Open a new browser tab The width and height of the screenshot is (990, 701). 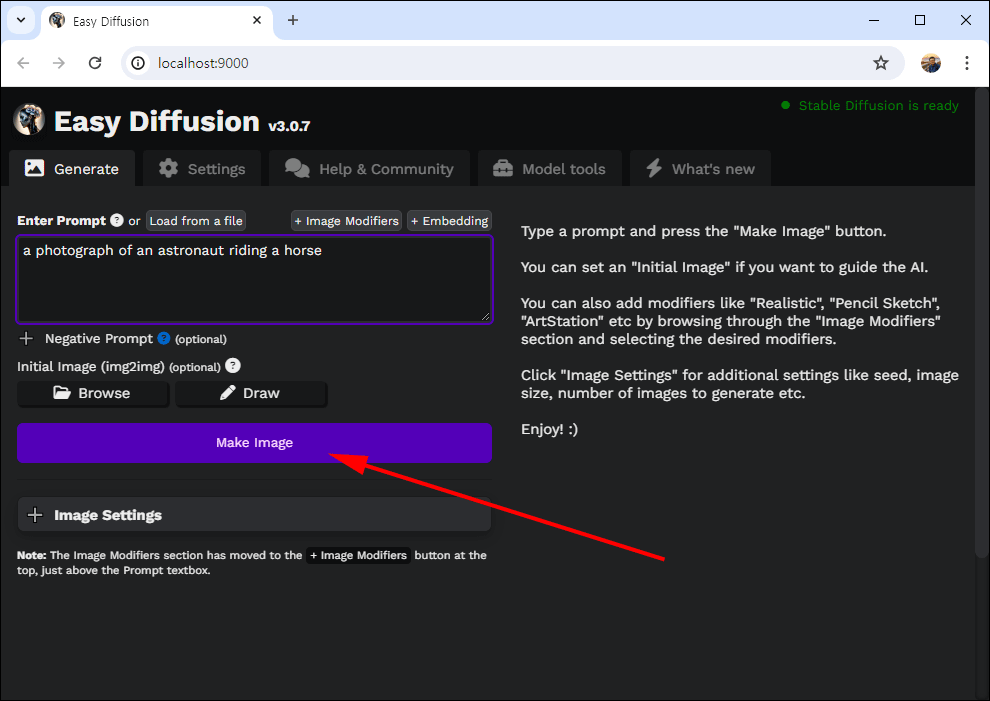tap(293, 20)
